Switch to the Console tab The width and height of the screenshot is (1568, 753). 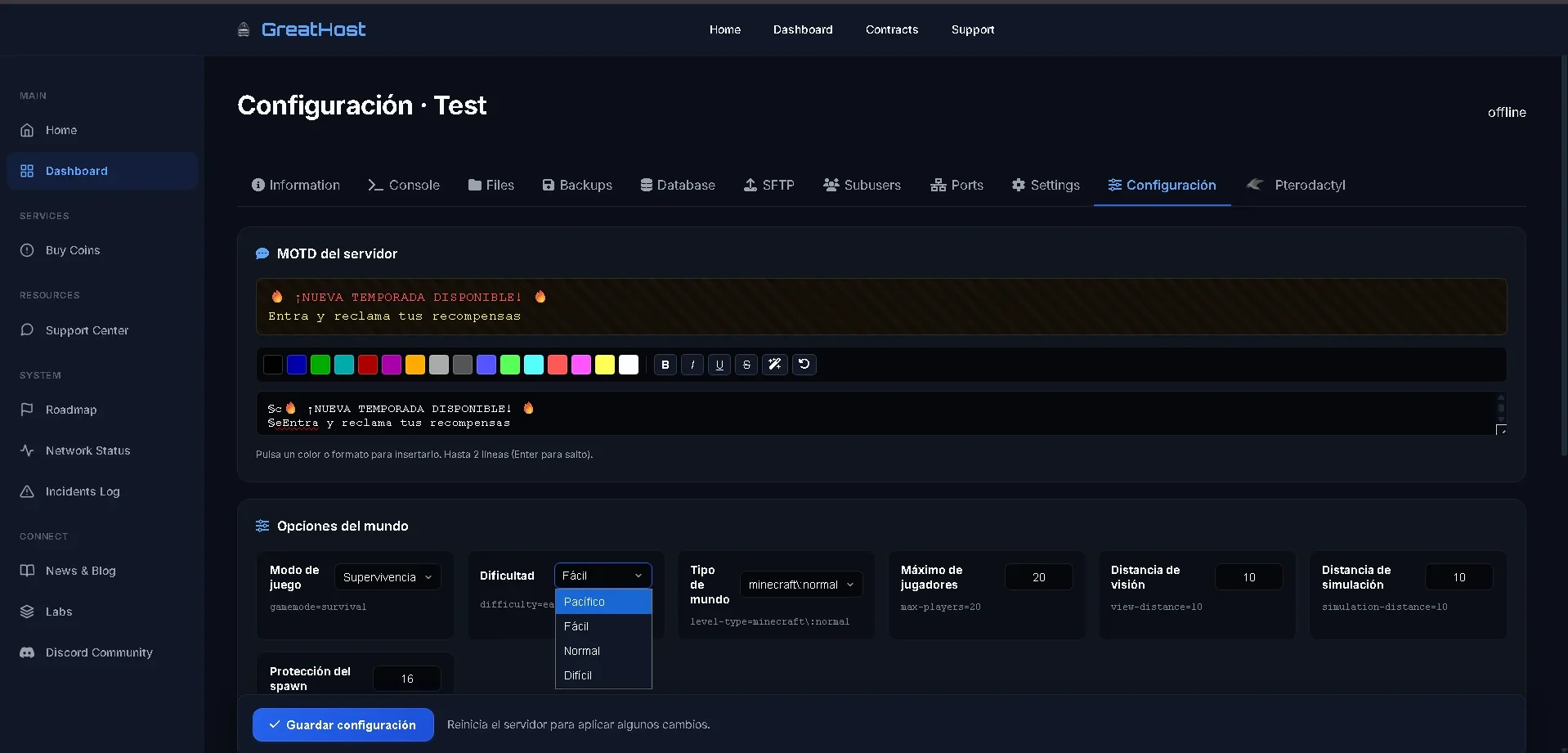coord(404,185)
